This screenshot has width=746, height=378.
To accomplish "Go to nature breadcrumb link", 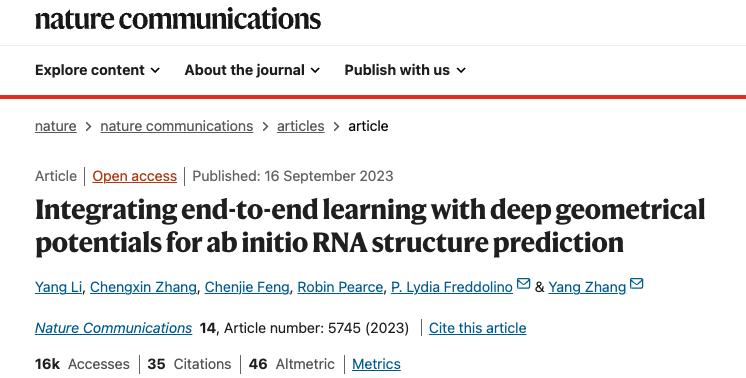I will click(x=56, y=126).
